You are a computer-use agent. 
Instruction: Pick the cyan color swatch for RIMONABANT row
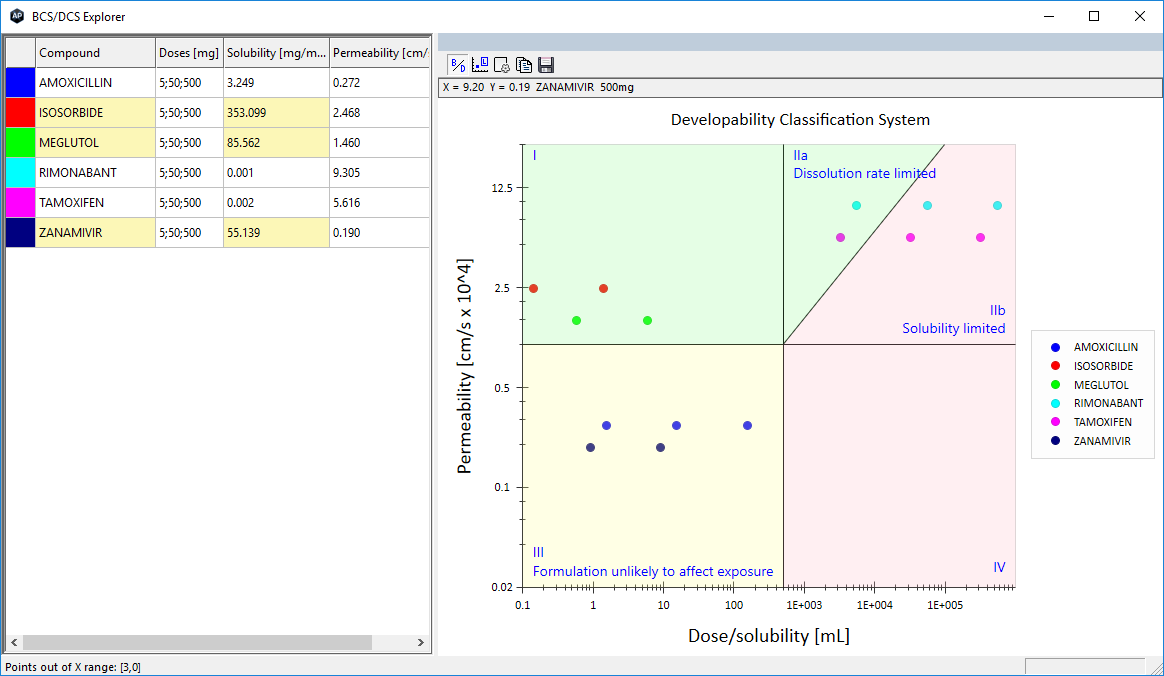pos(21,172)
